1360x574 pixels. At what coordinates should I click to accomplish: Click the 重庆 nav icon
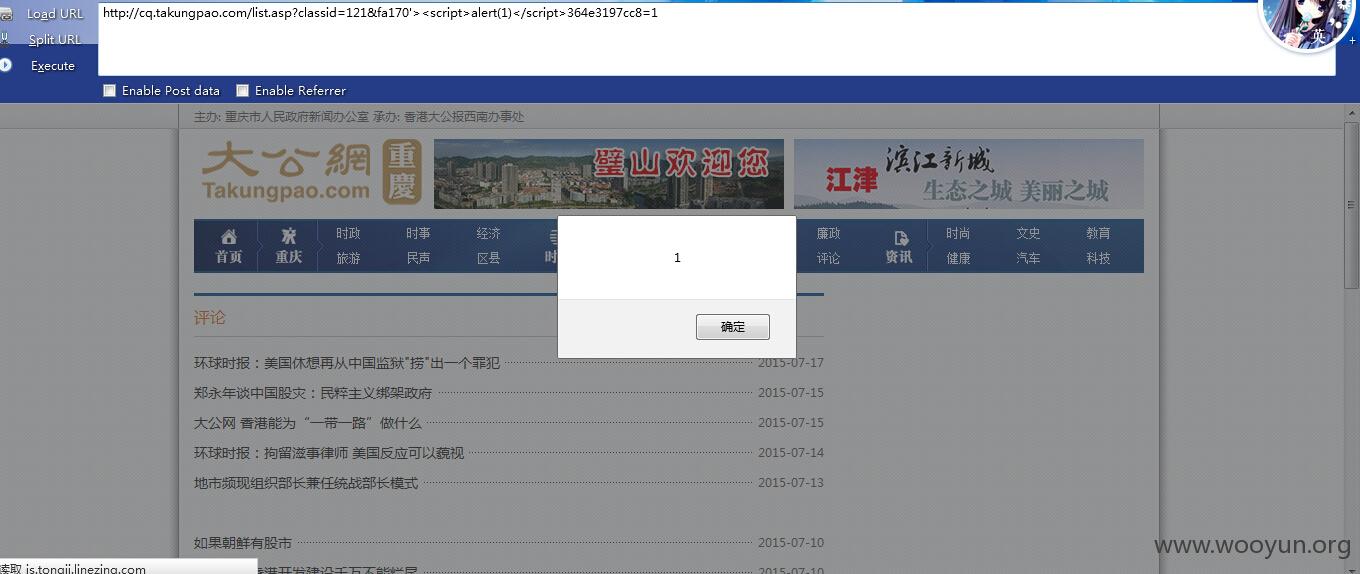tap(289, 237)
